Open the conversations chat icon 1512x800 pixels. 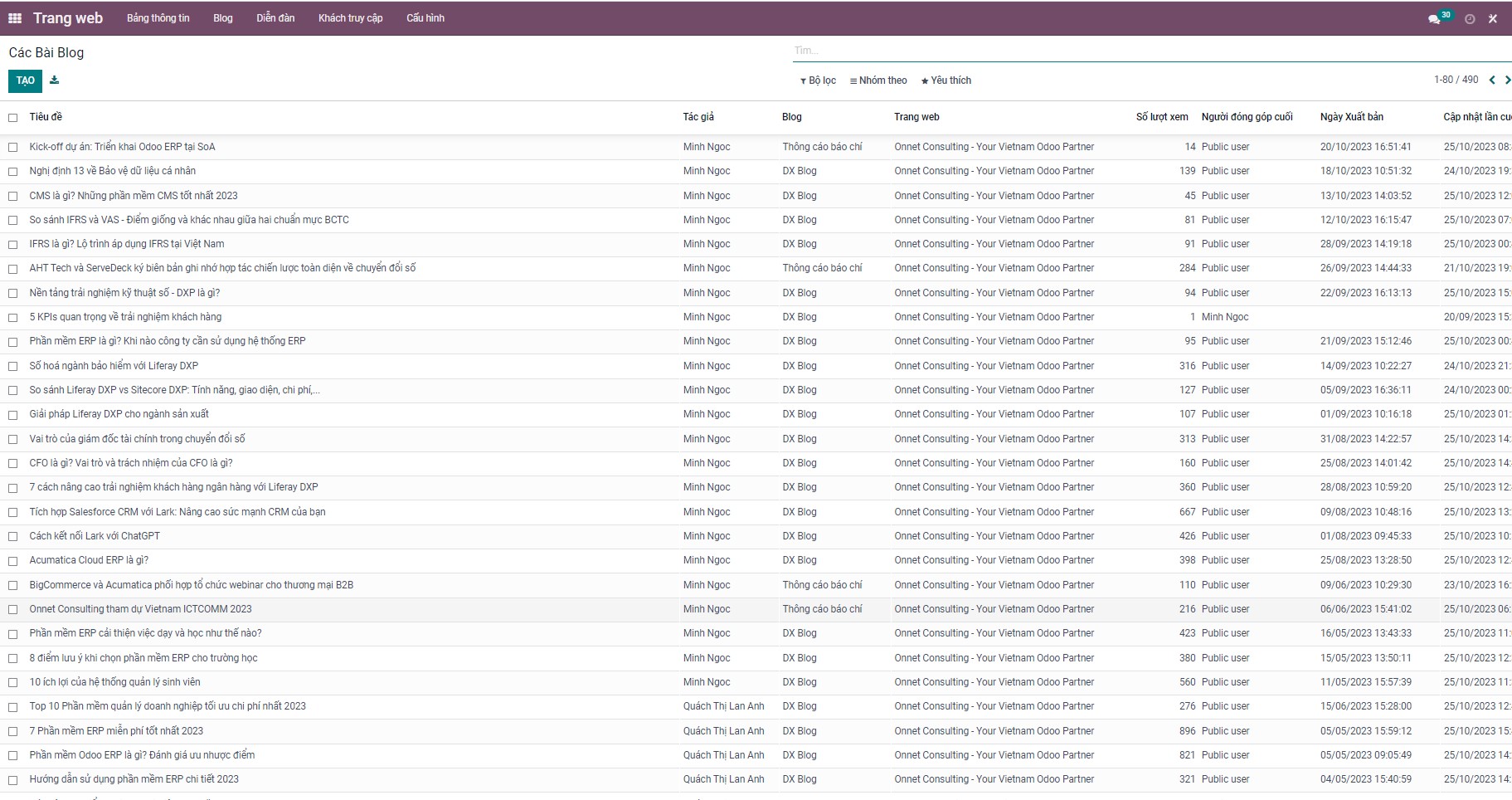[1433, 19]
